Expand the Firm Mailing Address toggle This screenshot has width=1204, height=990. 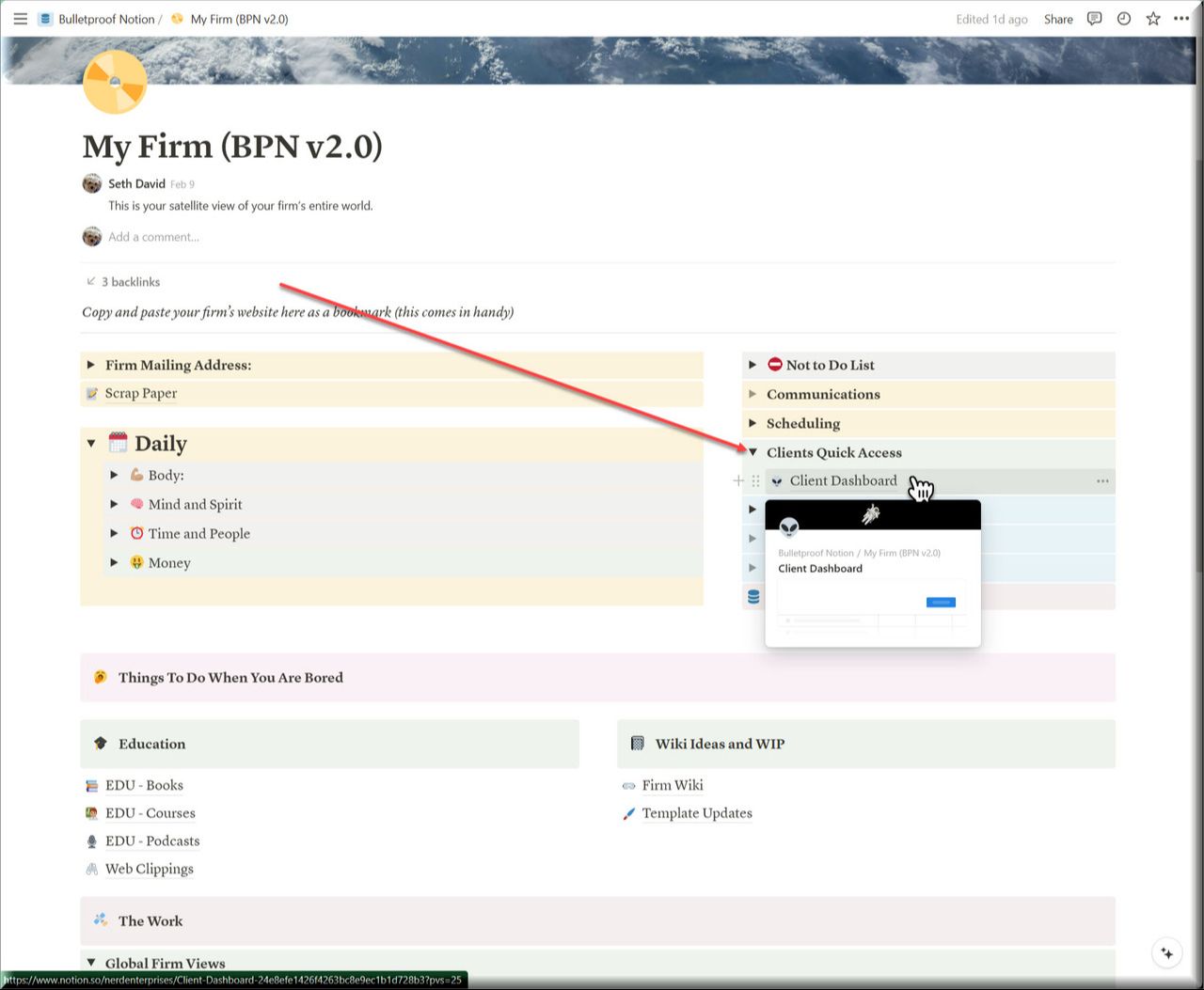tap(91, 365)
